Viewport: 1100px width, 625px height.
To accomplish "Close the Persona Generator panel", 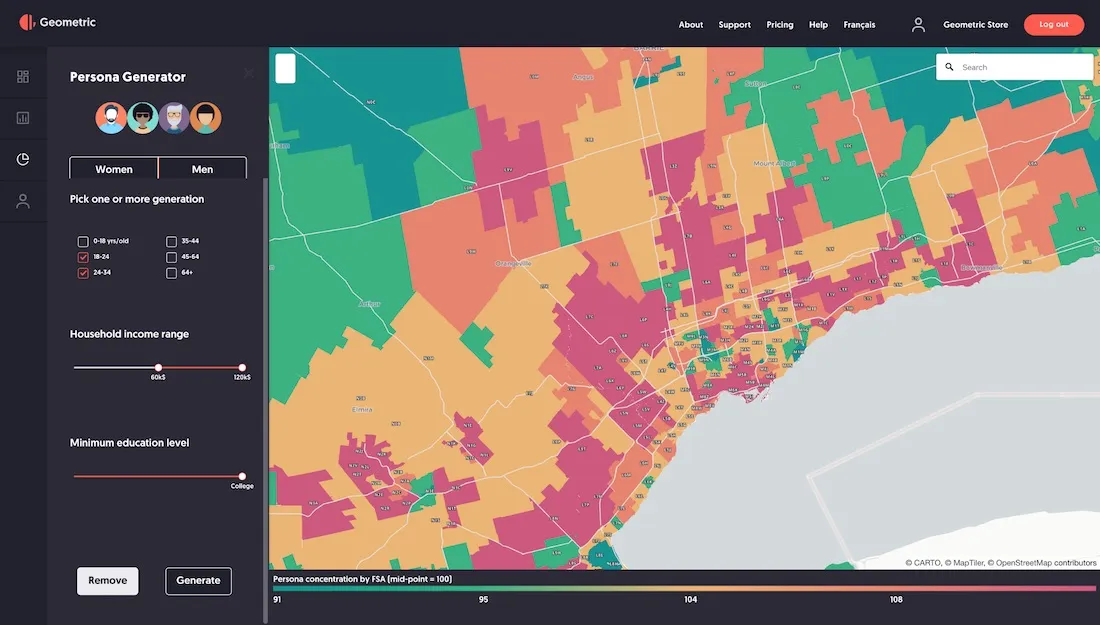I will click(x=248, y=73).
